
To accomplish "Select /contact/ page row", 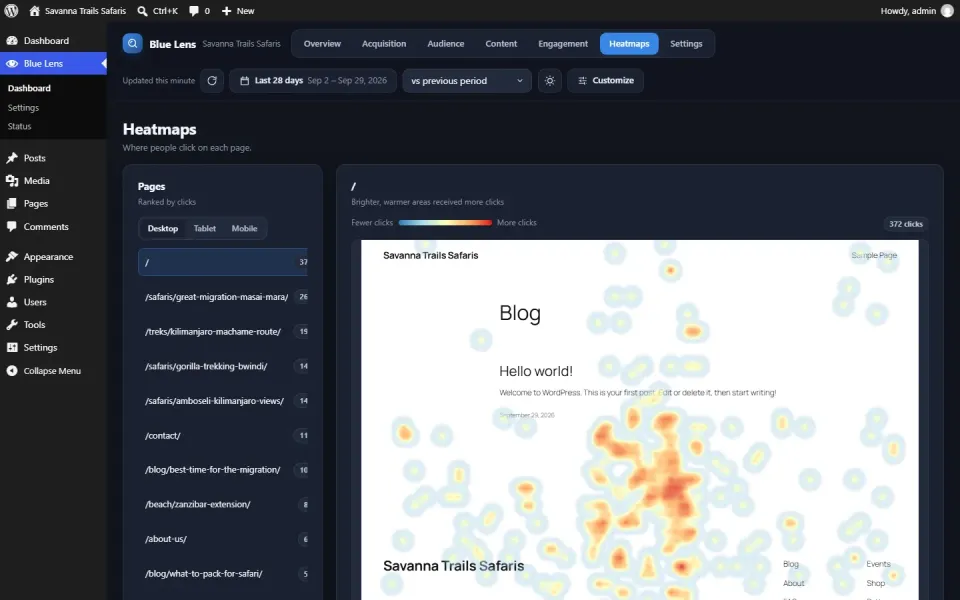I will (223, 435).
